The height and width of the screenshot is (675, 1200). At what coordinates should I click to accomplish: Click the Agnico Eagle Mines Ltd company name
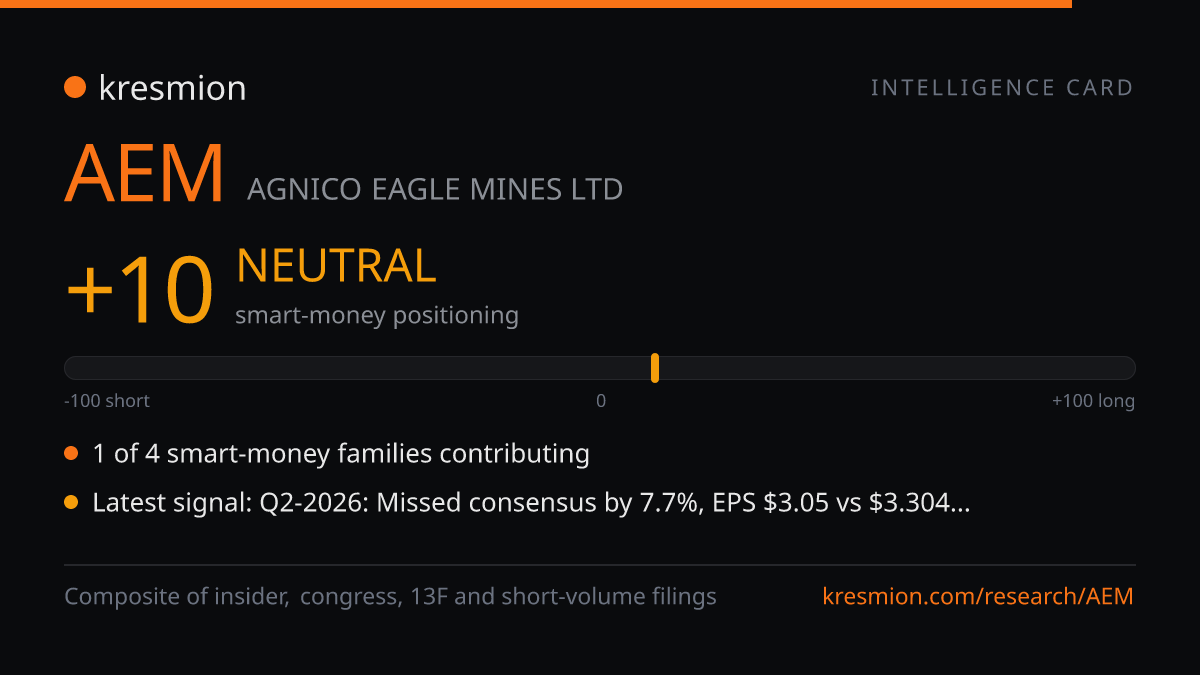[x=435, y=188]
